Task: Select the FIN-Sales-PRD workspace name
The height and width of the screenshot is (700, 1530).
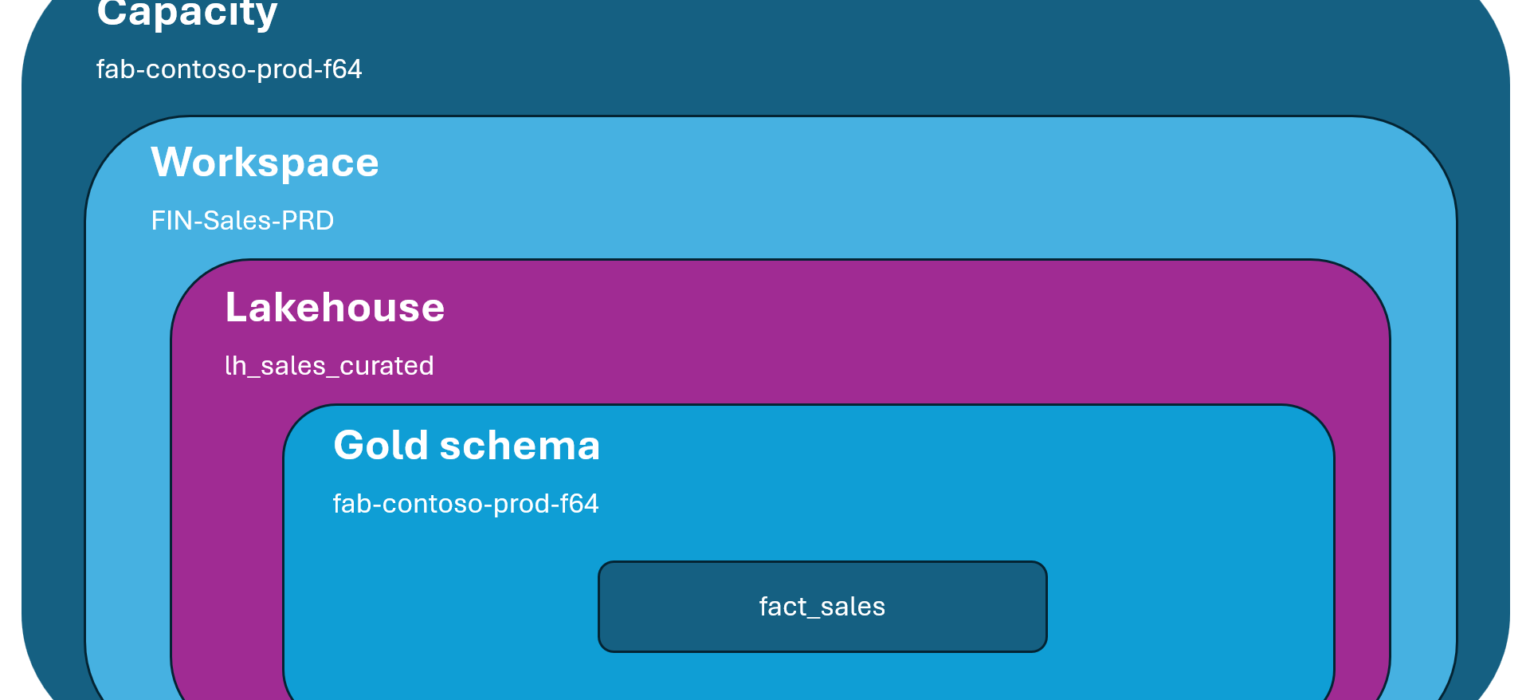Action: pyautogui.click(x=242, y=220)
